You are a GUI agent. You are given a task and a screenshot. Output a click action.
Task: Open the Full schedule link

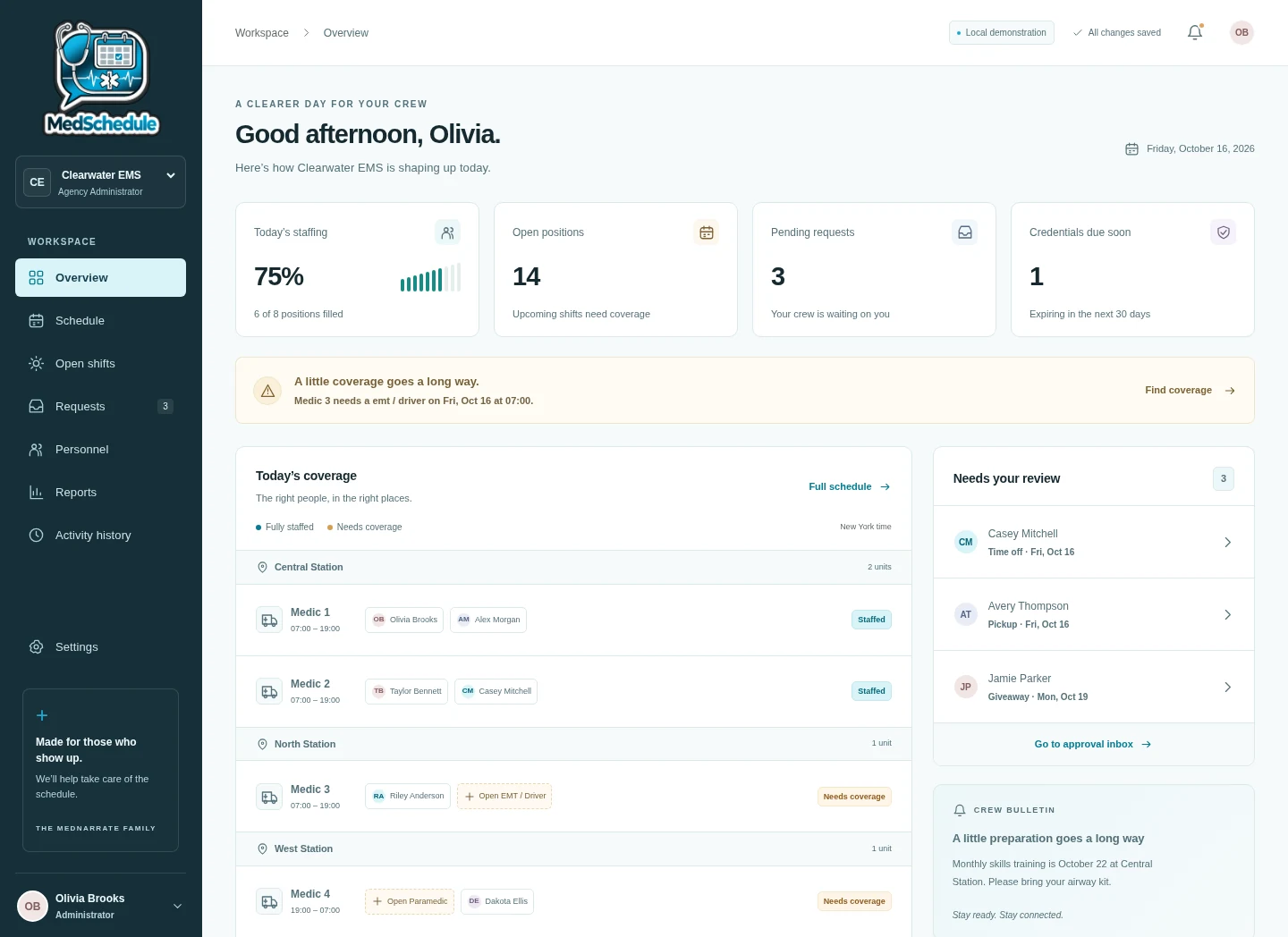850,486
